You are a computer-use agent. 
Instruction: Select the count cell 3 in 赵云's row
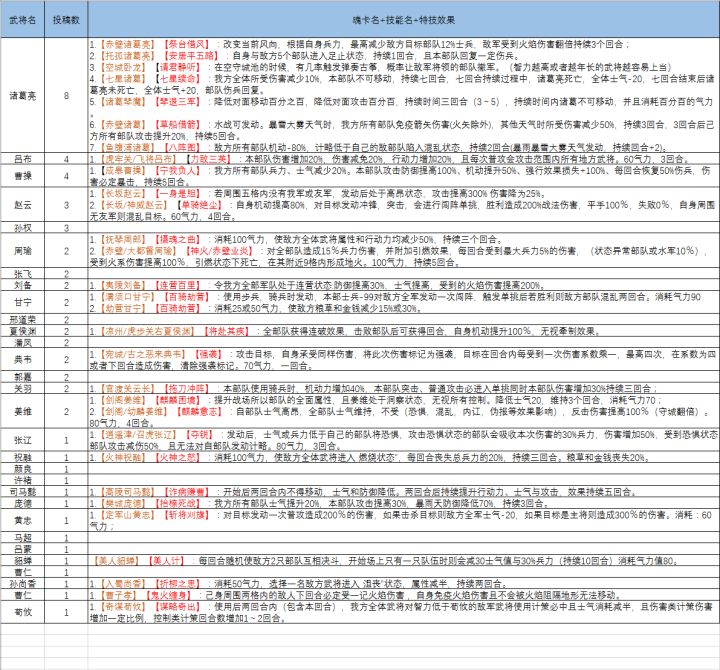[x=66, y=205]
